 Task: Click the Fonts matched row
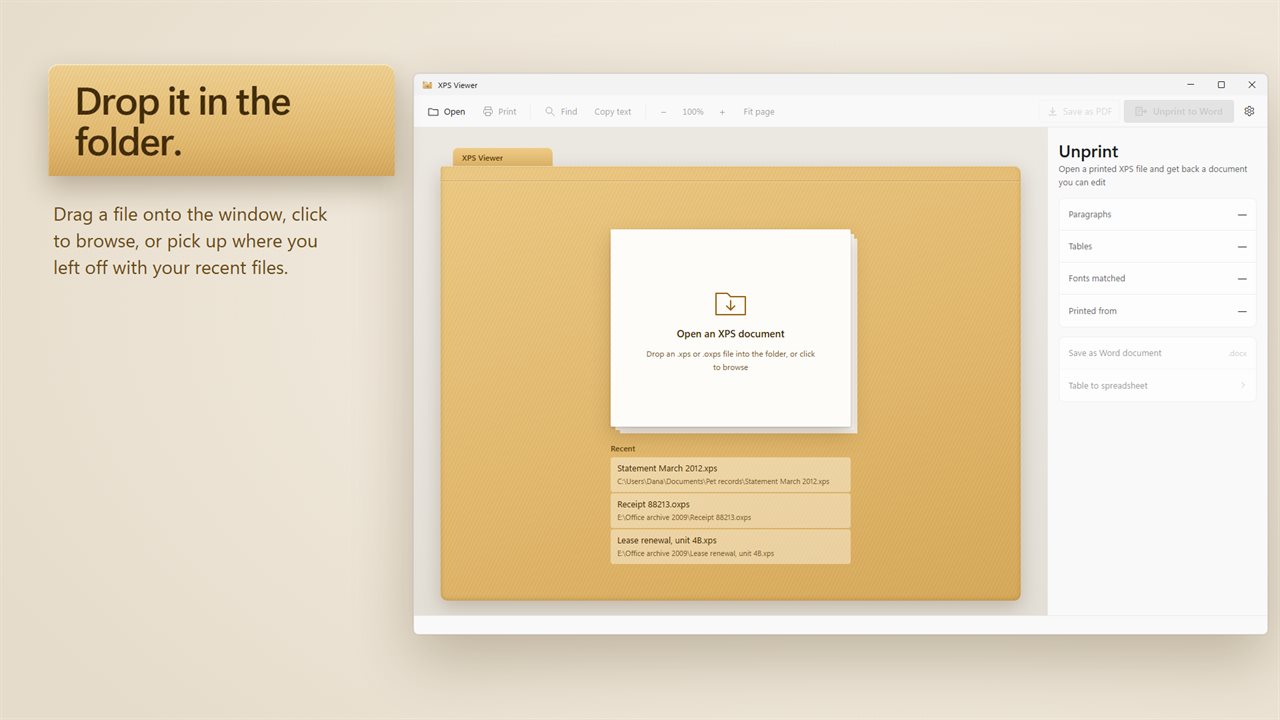tap(1157, 279)
